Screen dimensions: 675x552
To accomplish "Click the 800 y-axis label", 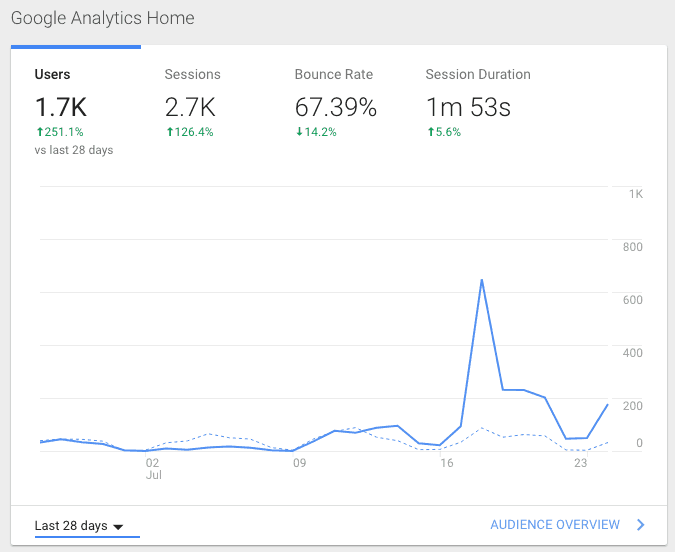I will (x=632, y=247).
